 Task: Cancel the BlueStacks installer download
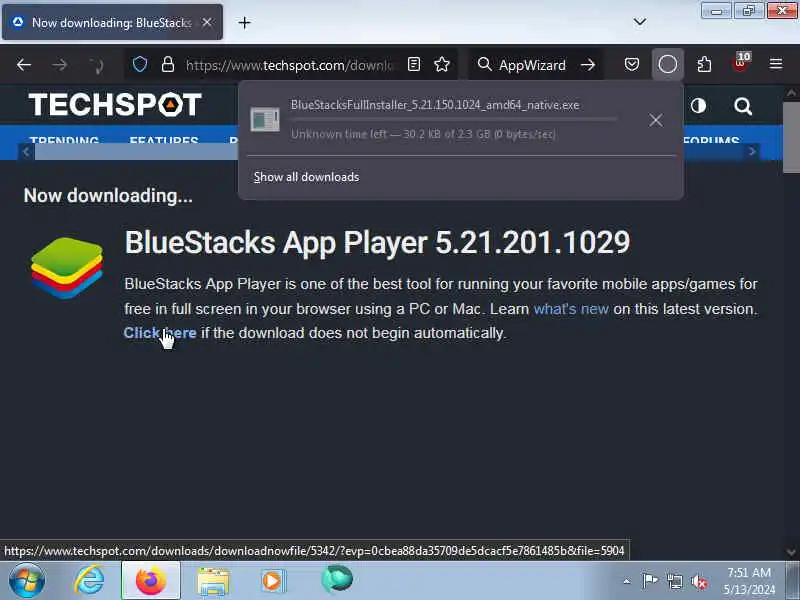point(656,120)
